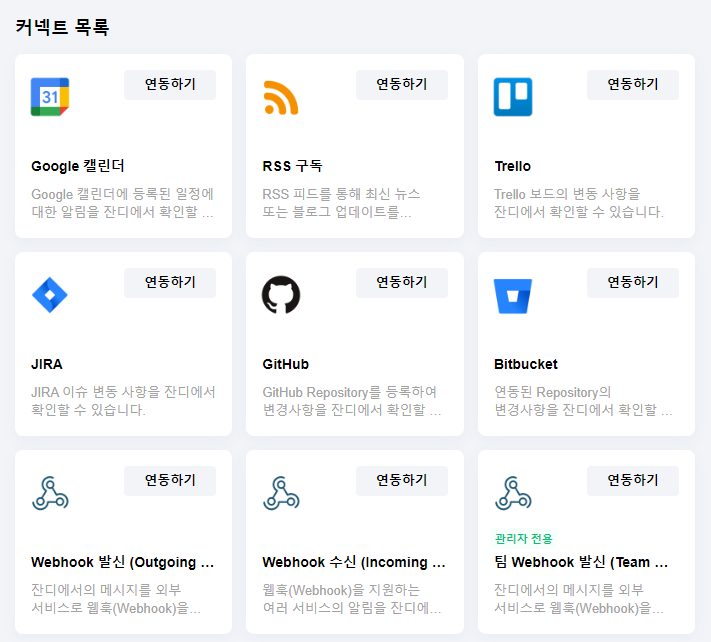Click 연동하기 on the RSS 구독 card
The height and width of the screenshot is (642, 711).
402,85
